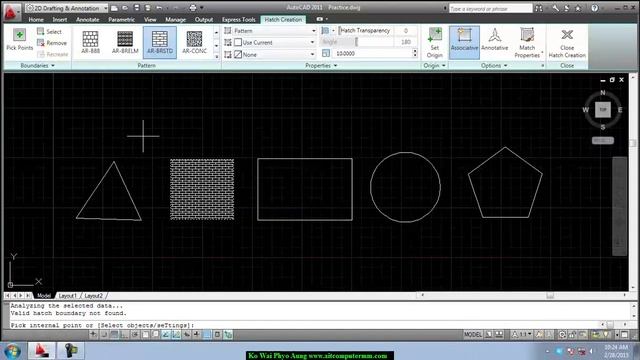
Task: Click the Save icon in quick access toolbar
Action: 137,8
